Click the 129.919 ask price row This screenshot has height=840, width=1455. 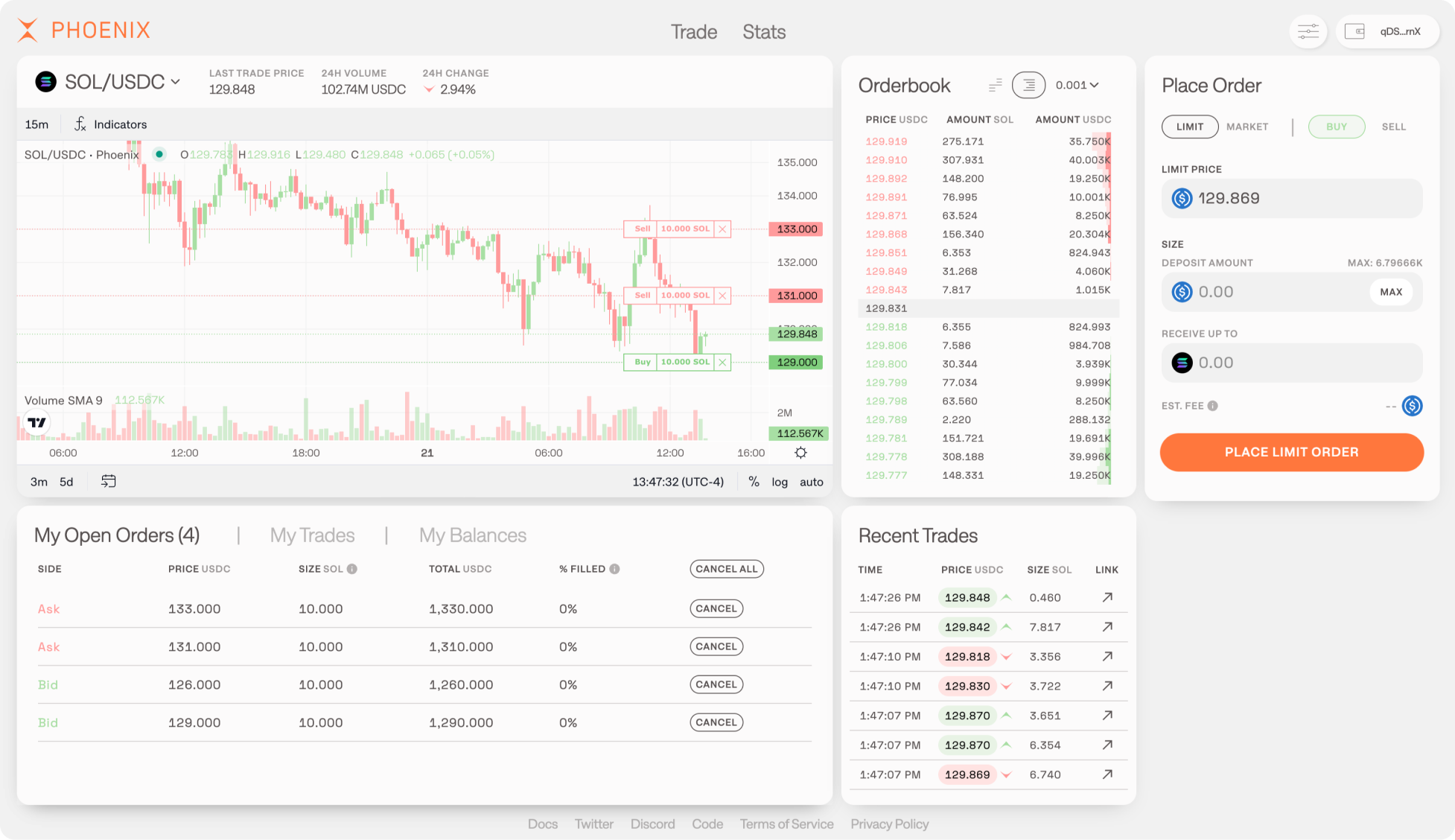click(988, 141)
